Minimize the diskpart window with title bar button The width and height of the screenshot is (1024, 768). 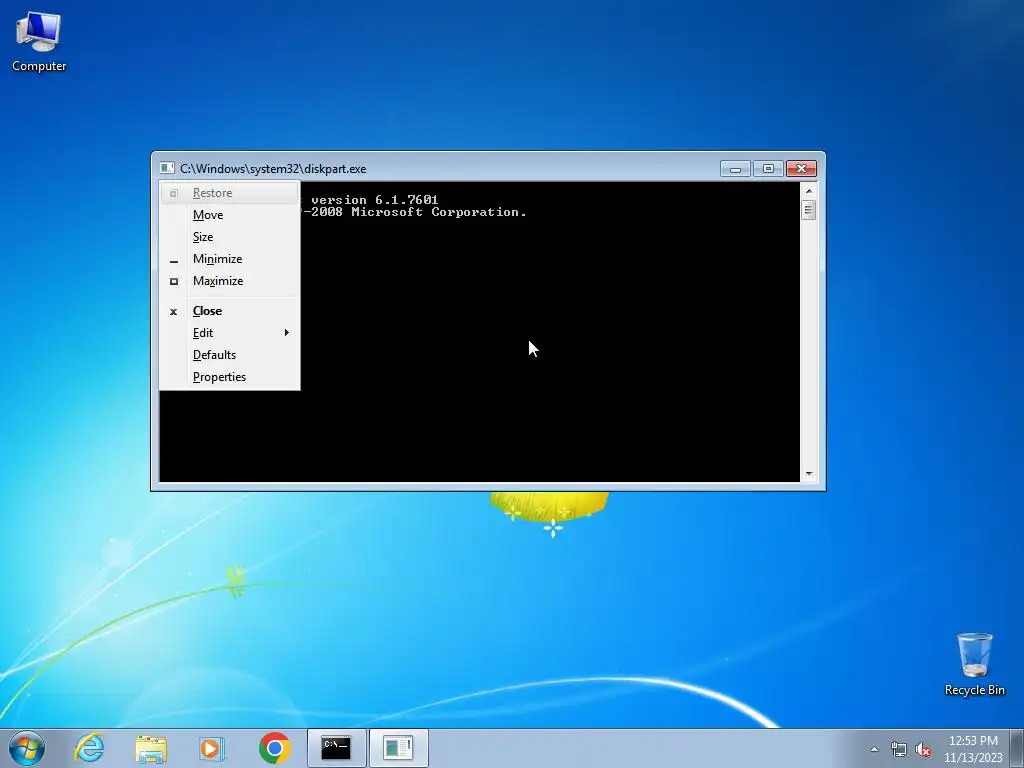point(735,168)
